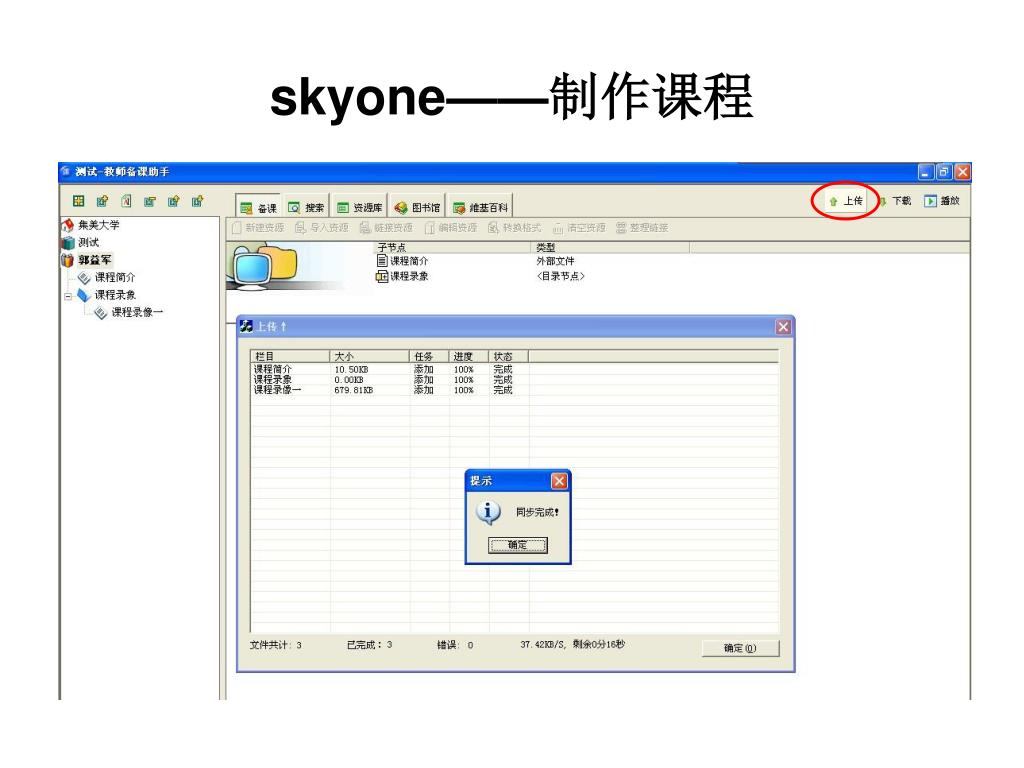Click 确定(O) in the upload dialog
This screenshot has height=768, width=1024.
click(x=741, y=648)
